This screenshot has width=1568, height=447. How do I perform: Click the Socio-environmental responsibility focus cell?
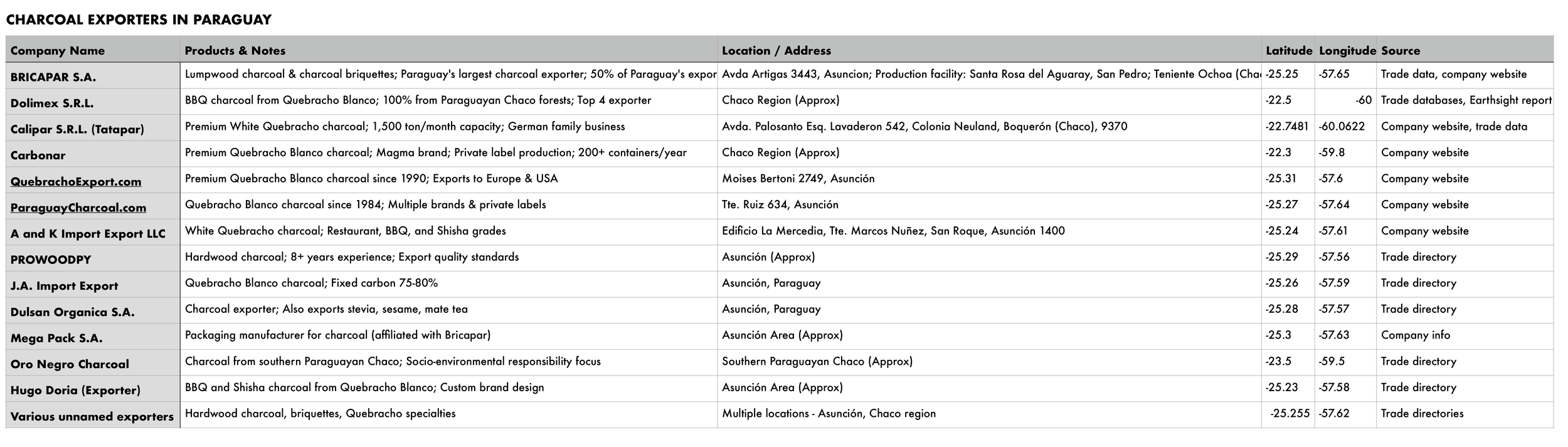point(448,362)
